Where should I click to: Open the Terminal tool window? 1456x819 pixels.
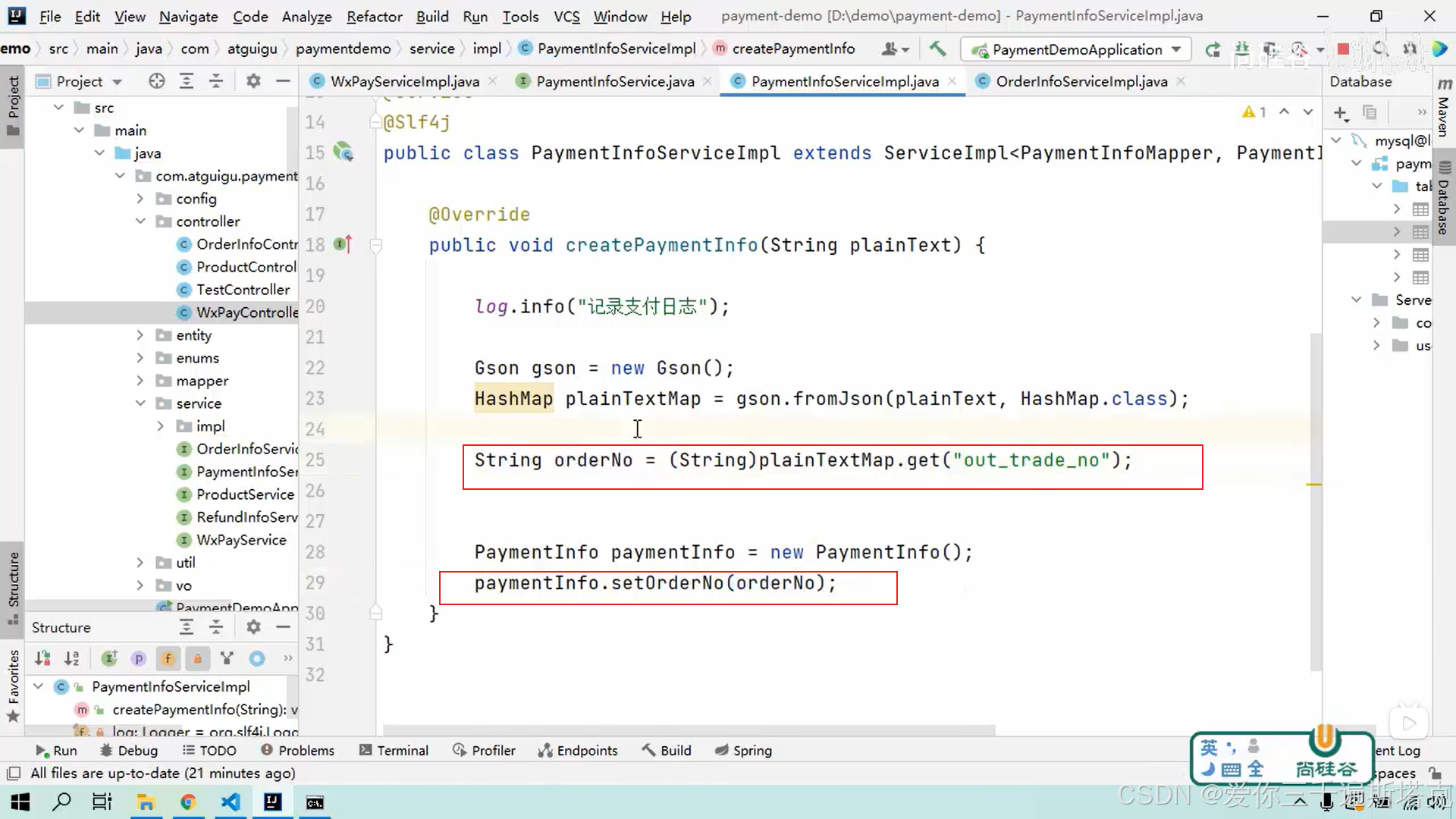coord(394,750)
